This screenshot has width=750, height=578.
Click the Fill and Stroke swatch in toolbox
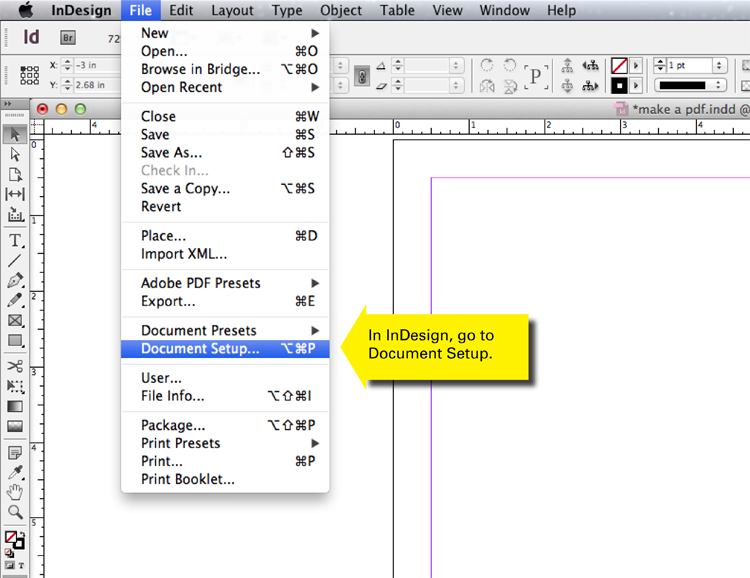(14, 539)
